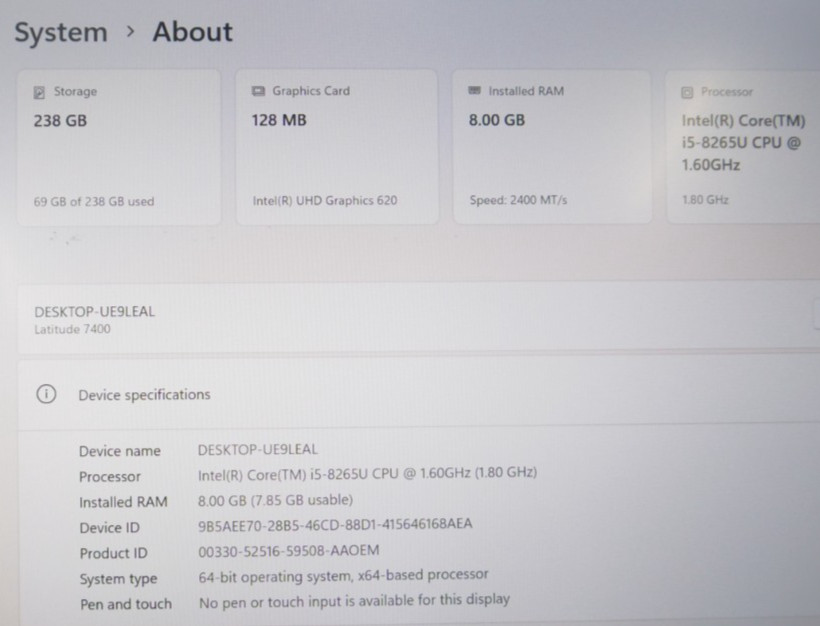
Task: Open the Installed RAM 8.00 GB card
Action: (x=552, y=147)
